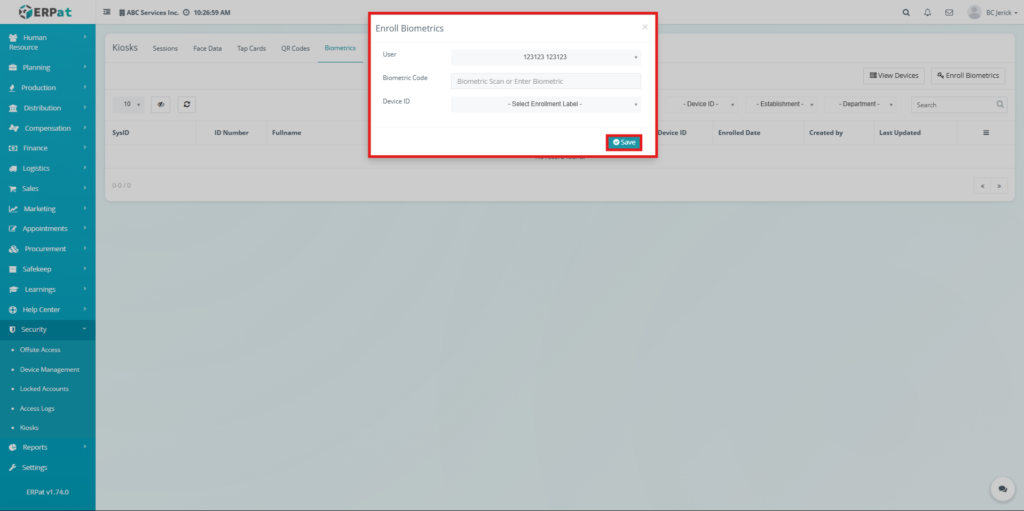Viewport: 1024px width, 511px height.
Task: Click the search magnifier icon in top bar
Action: pyautogui.click(x=906, y=13)
